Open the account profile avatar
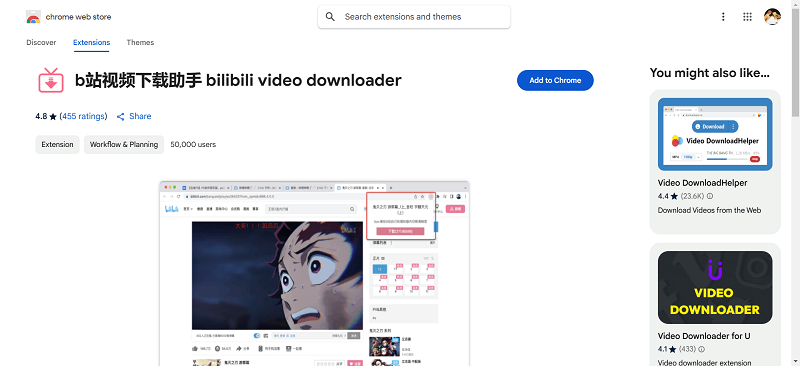 pos(772,17)
